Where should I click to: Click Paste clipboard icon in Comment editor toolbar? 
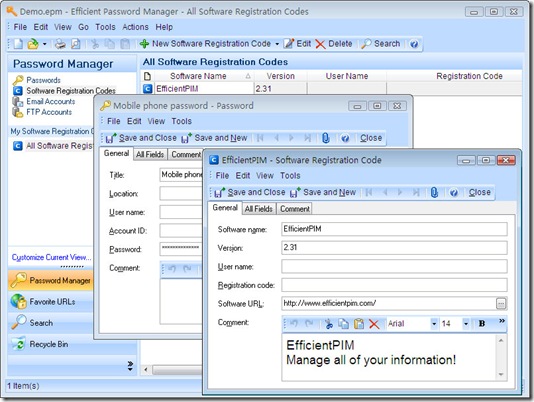point(359,324)
